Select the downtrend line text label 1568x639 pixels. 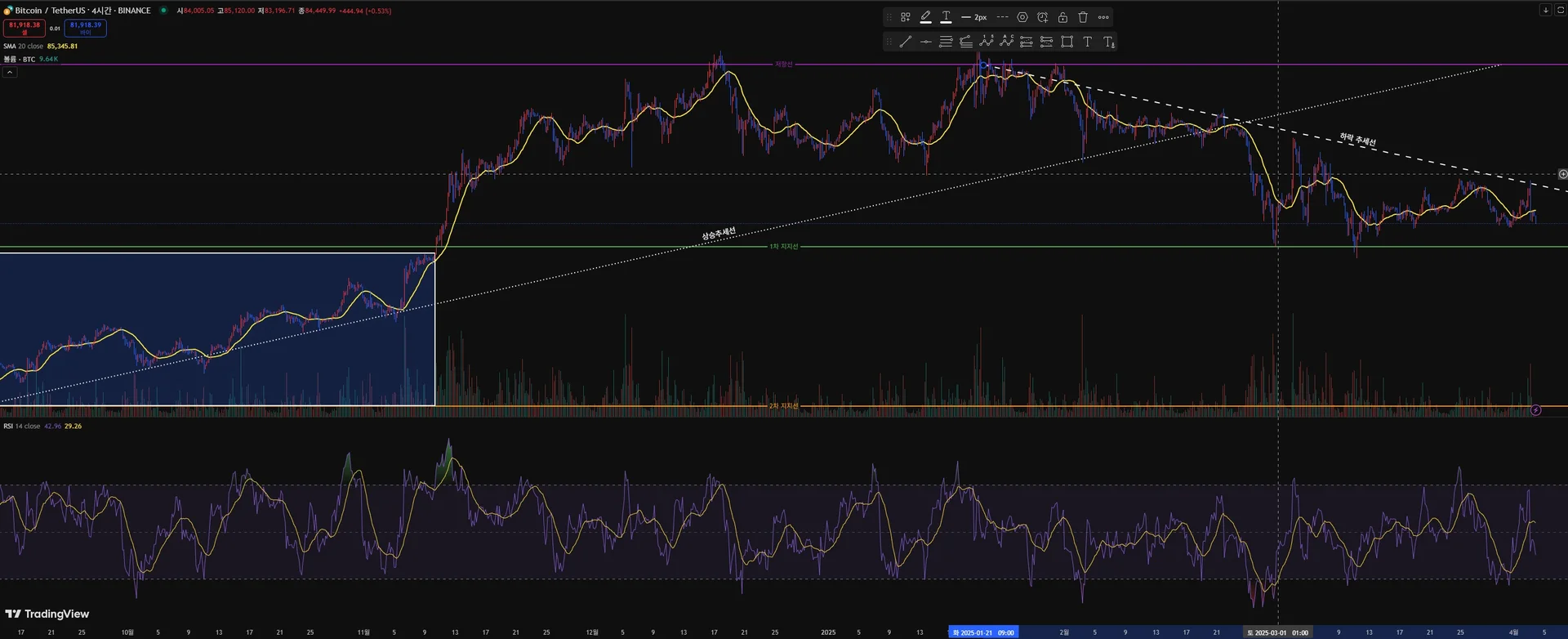point(1357,140)
